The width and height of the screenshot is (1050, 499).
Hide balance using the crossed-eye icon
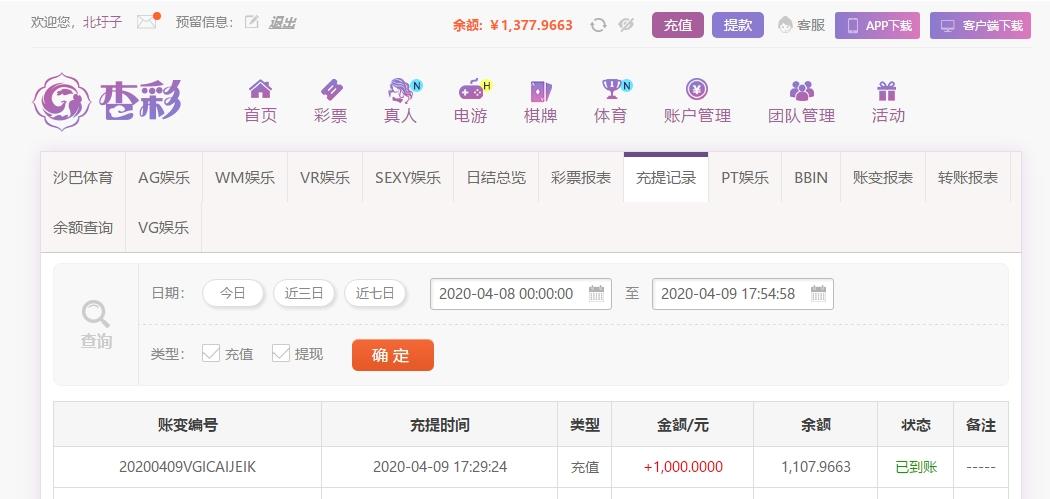click(625, 25)
